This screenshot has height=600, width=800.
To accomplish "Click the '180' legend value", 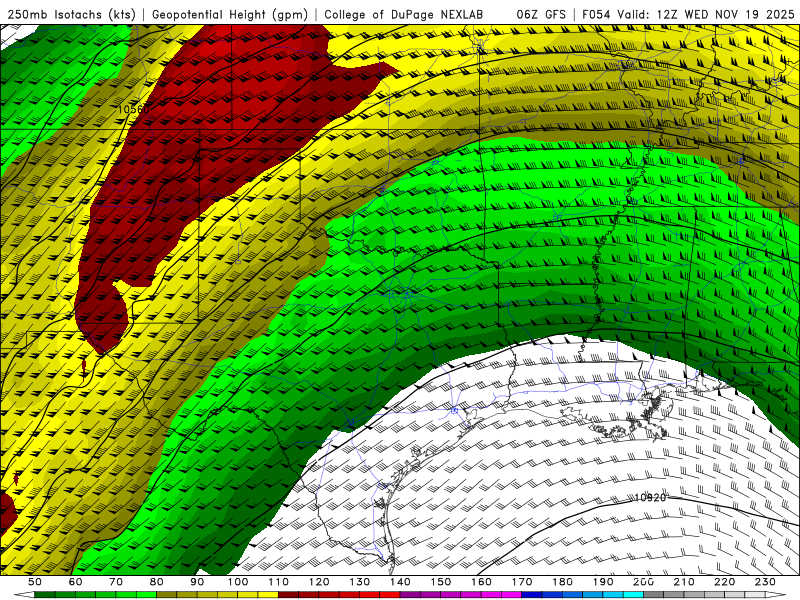I will (x=563, y=582).
